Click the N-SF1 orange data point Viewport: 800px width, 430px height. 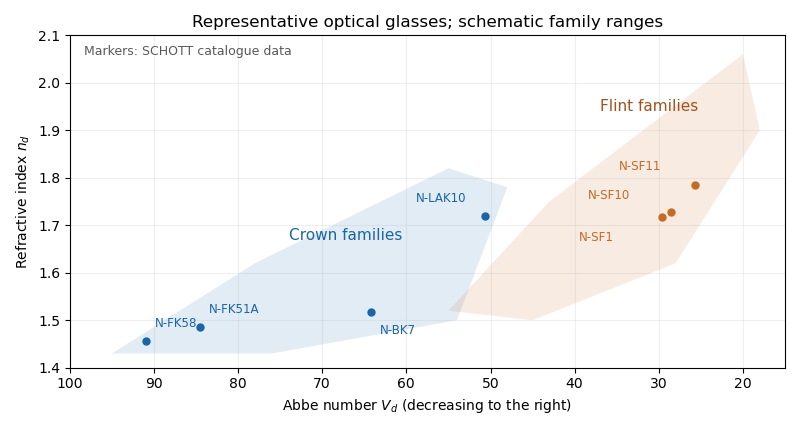pos(662,217)
